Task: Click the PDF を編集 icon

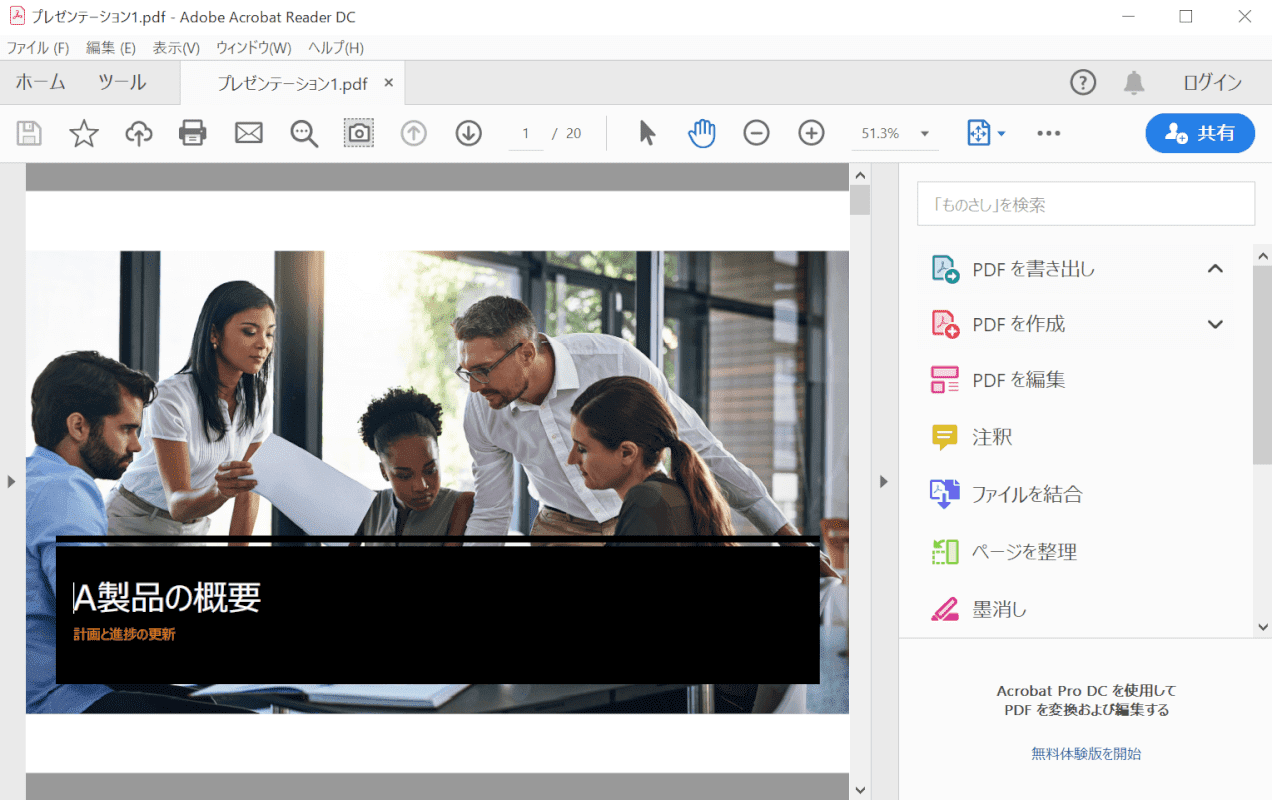Action: (945, 380)
